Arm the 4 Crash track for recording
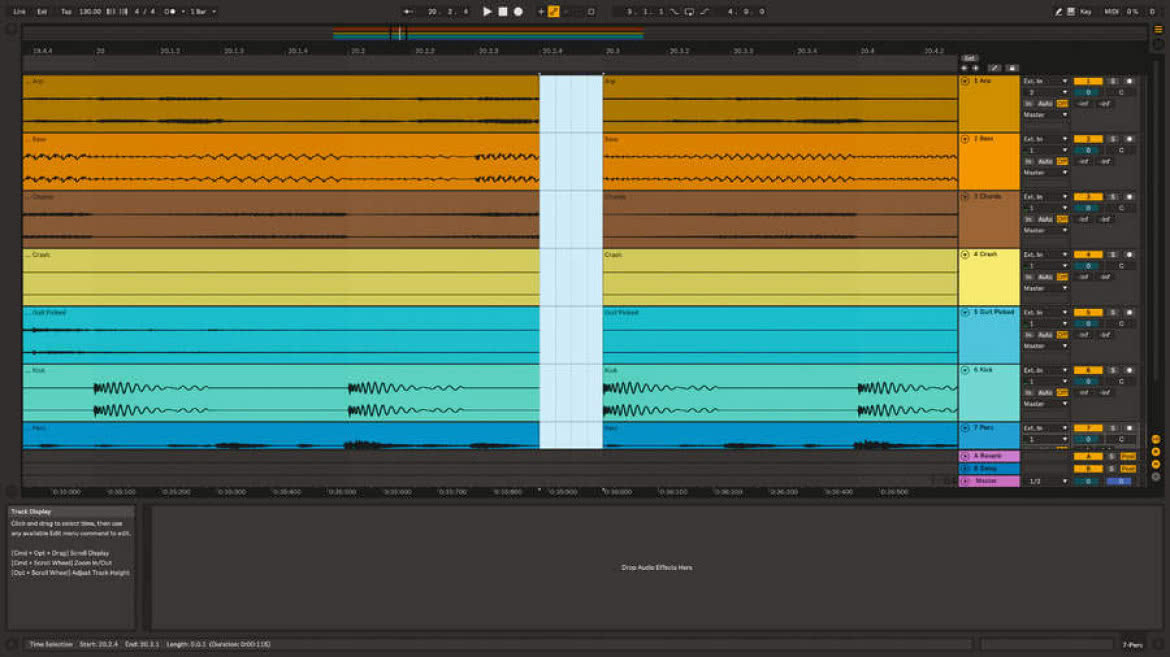 point(1129,255)
